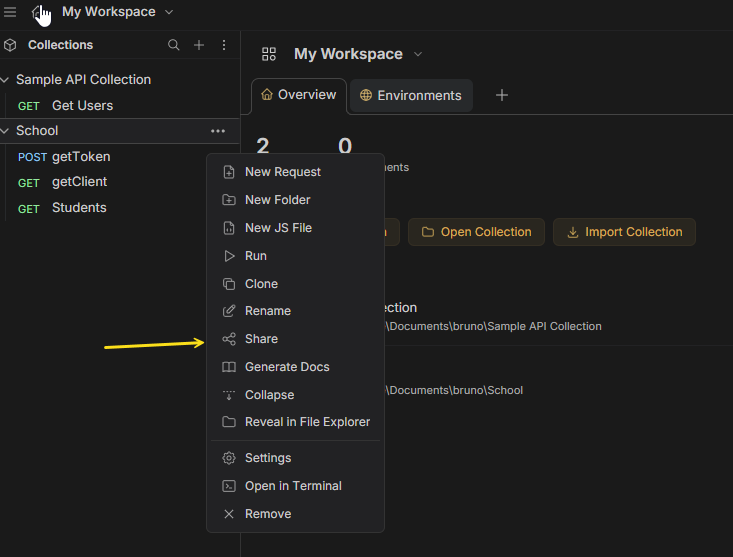This screenshot has width=733, height=557.
Task: Switch to the Overview tab
Action: point(299,95)
